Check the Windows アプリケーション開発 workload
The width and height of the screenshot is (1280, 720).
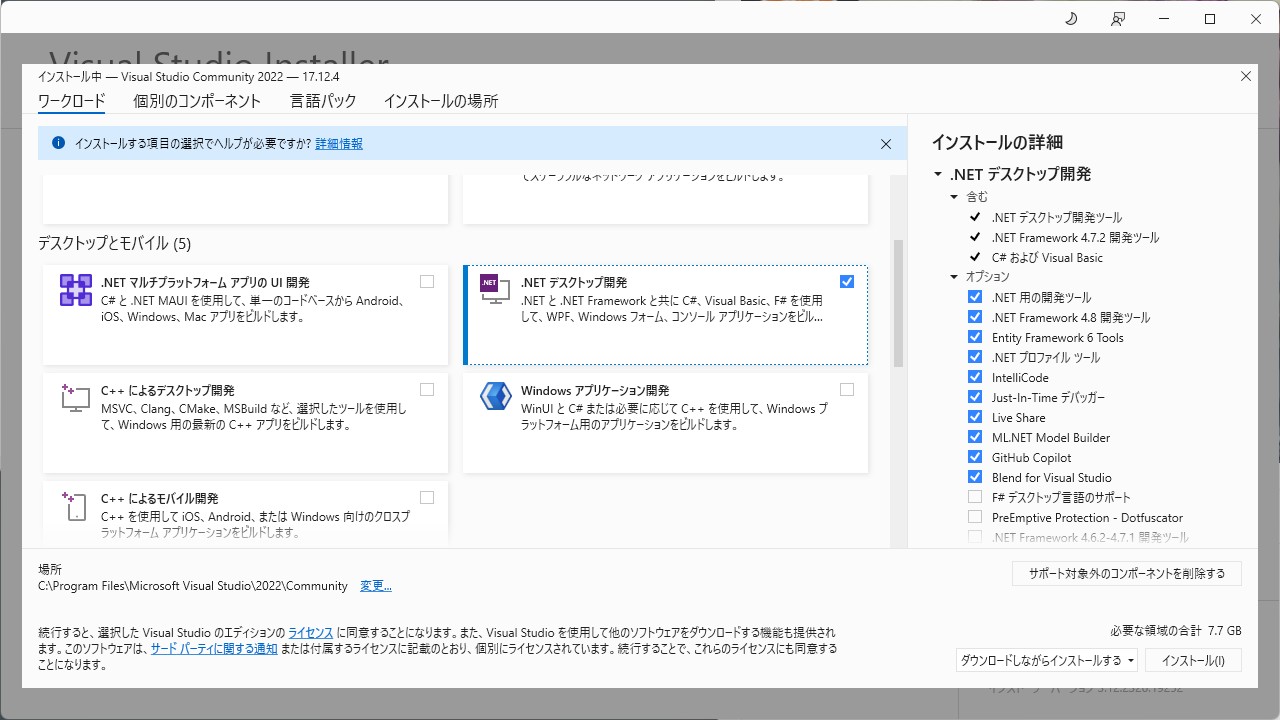click(x=847, y=390)
